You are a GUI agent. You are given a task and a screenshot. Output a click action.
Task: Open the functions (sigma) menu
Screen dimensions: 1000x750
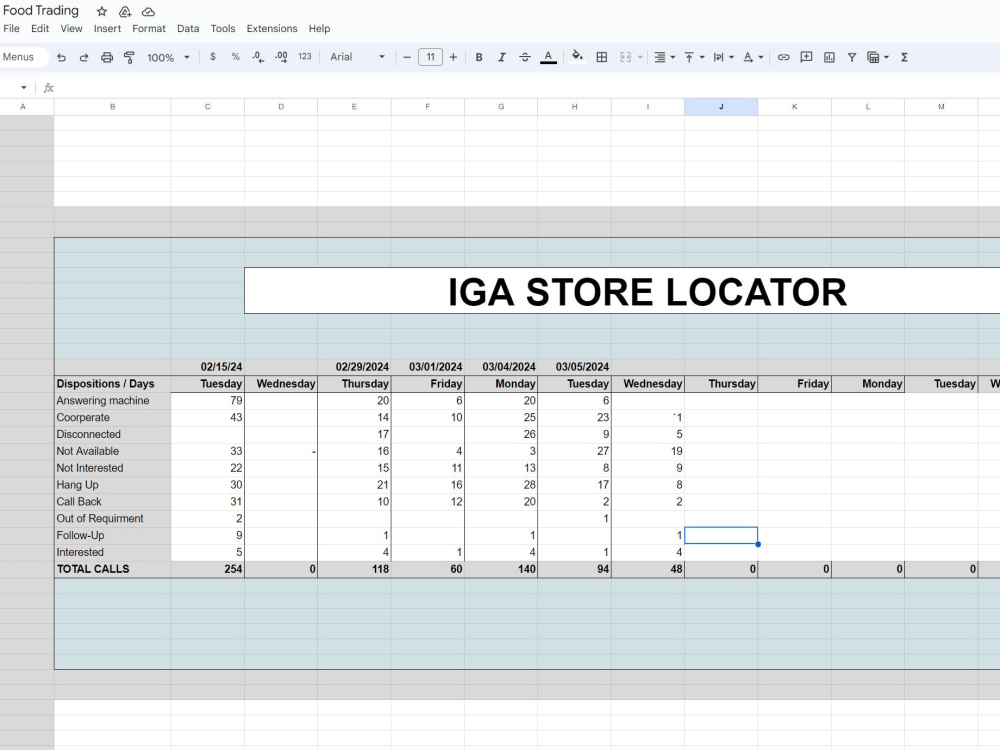[904, 57]
